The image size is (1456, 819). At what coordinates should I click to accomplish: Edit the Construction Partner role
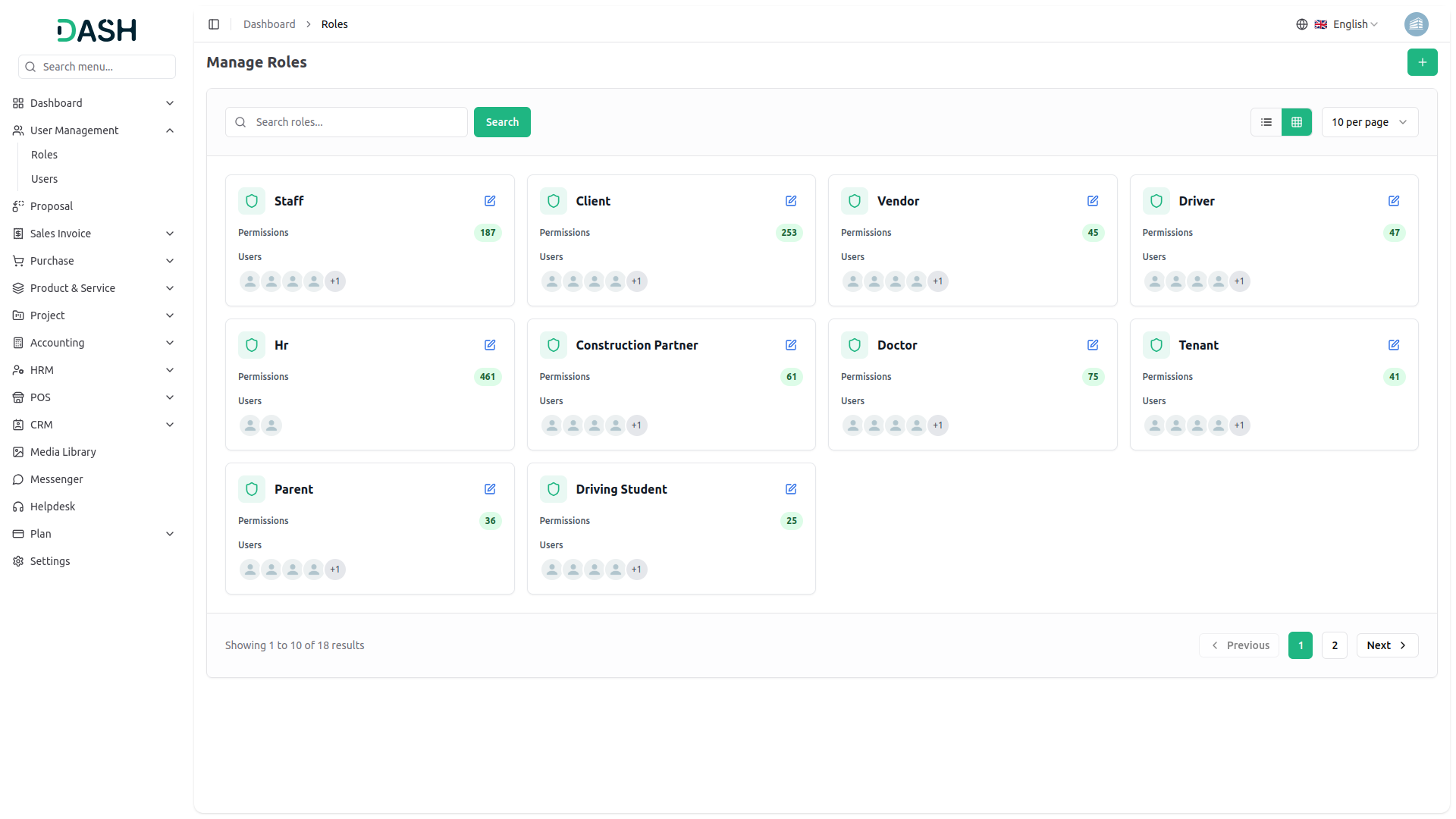point(791,345)
